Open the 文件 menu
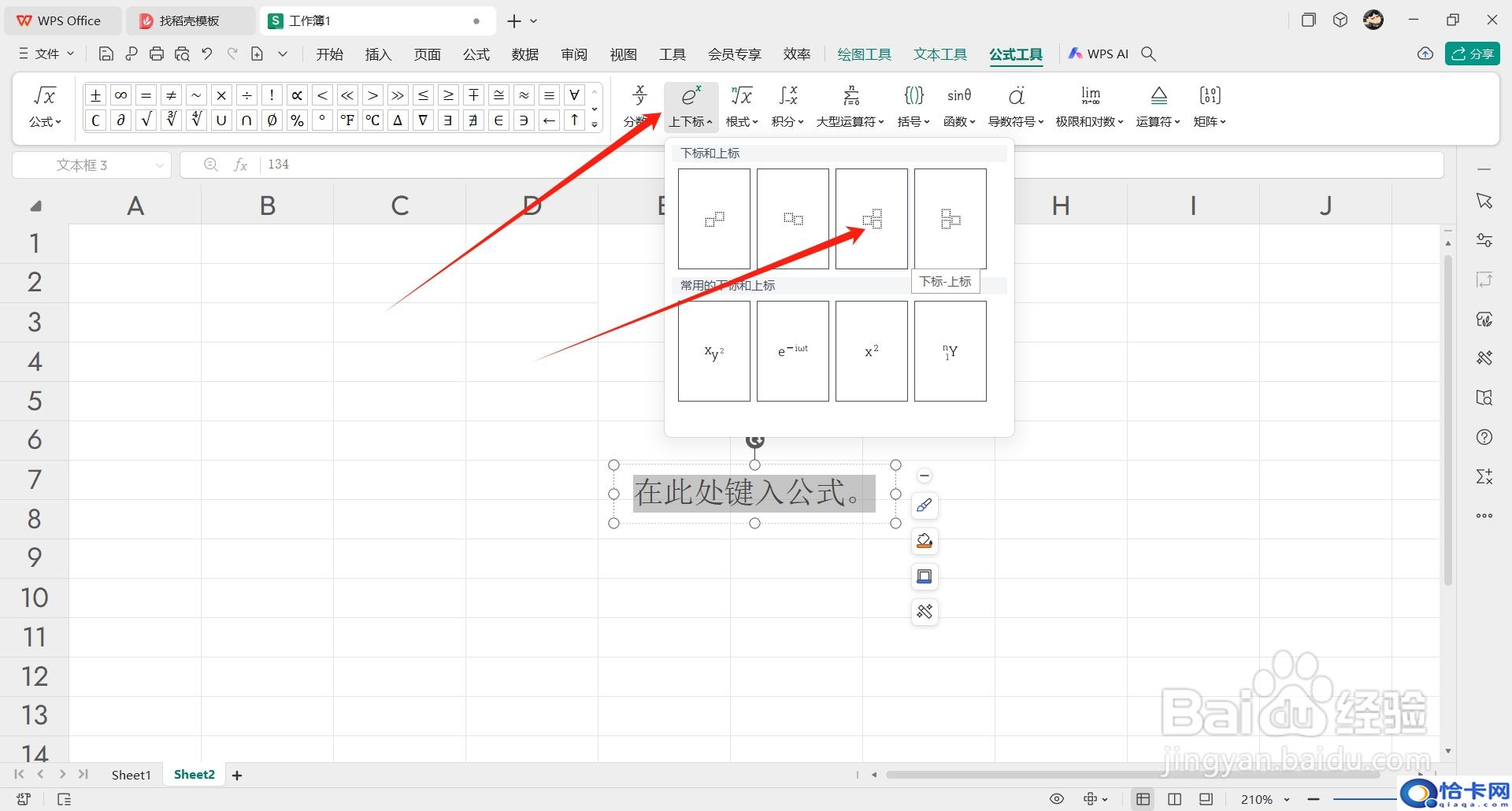Viewport: 1512px width, 811px height. 46,54
